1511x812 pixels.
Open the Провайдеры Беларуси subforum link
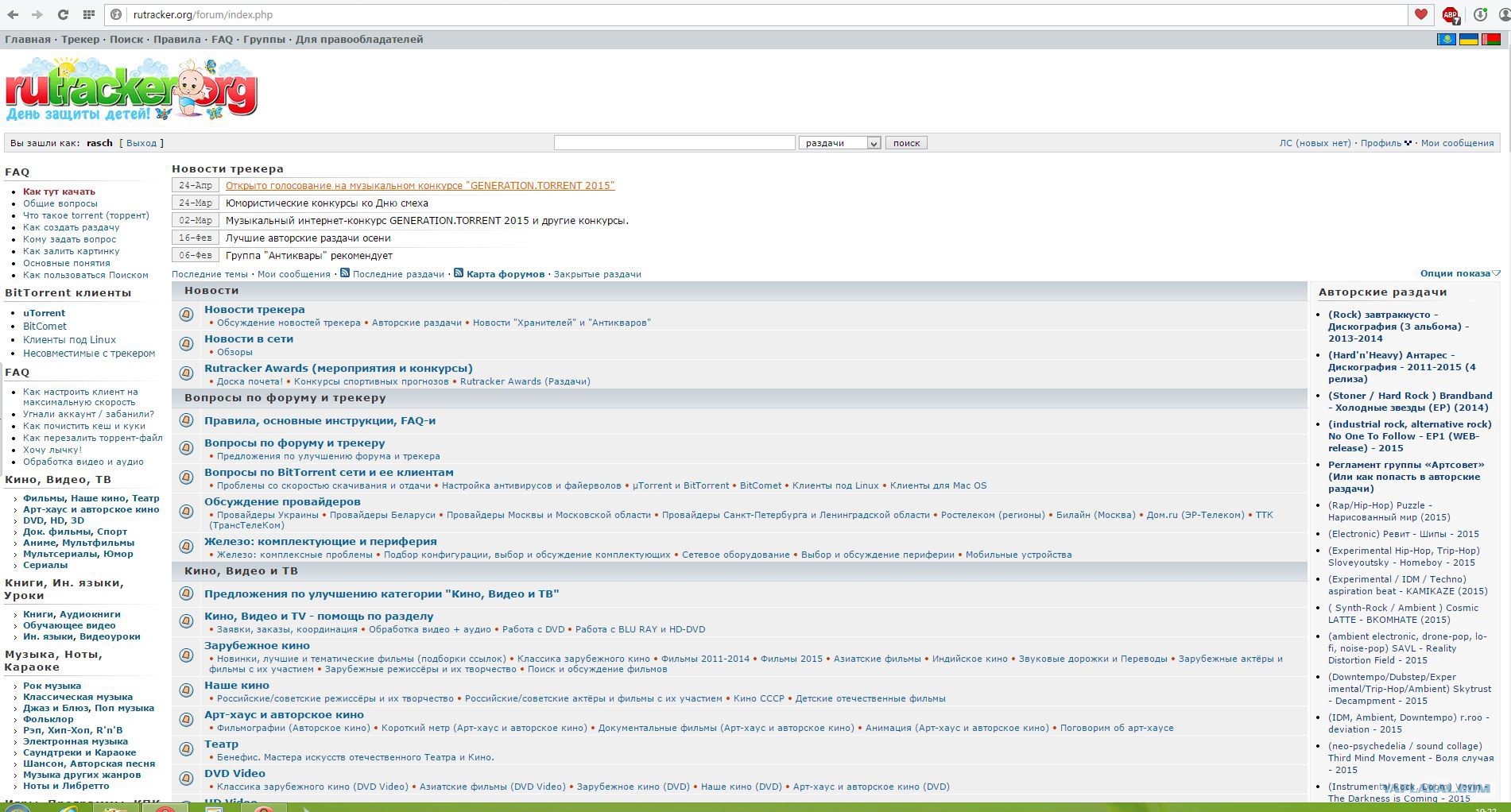[x=382, y=515]
